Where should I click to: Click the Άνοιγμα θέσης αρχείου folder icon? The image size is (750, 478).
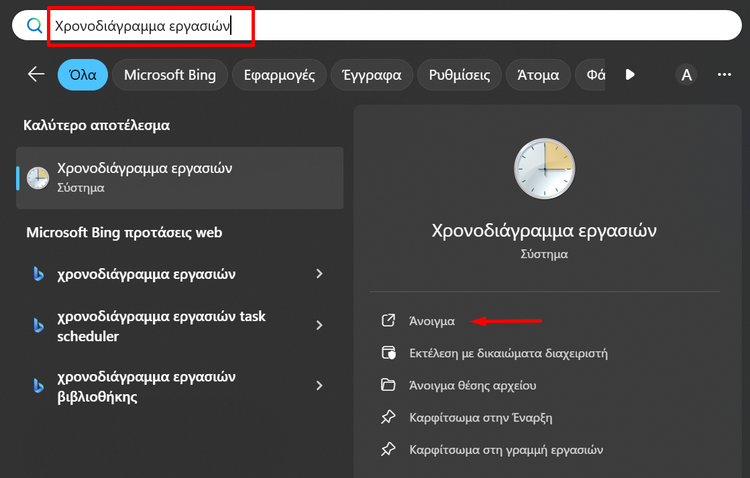(388, 385)
